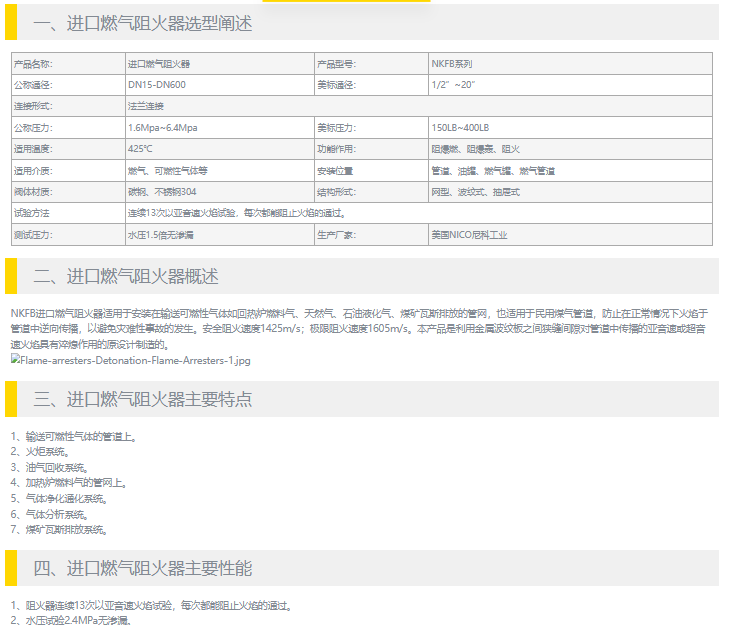
Task: Click the 一、进口燃气阻火器选型阐述 section heading
Action: 143,22
